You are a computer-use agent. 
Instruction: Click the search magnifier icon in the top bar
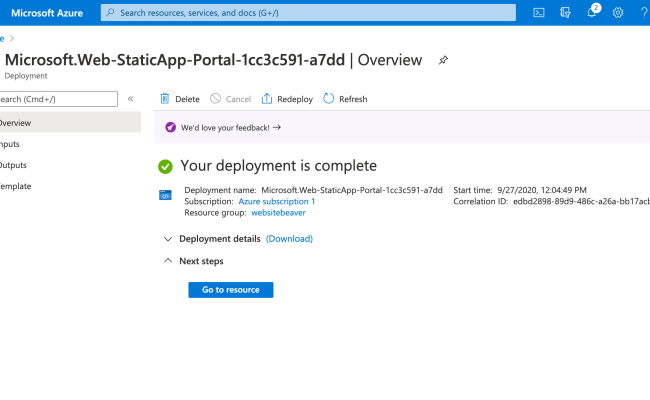110,12
